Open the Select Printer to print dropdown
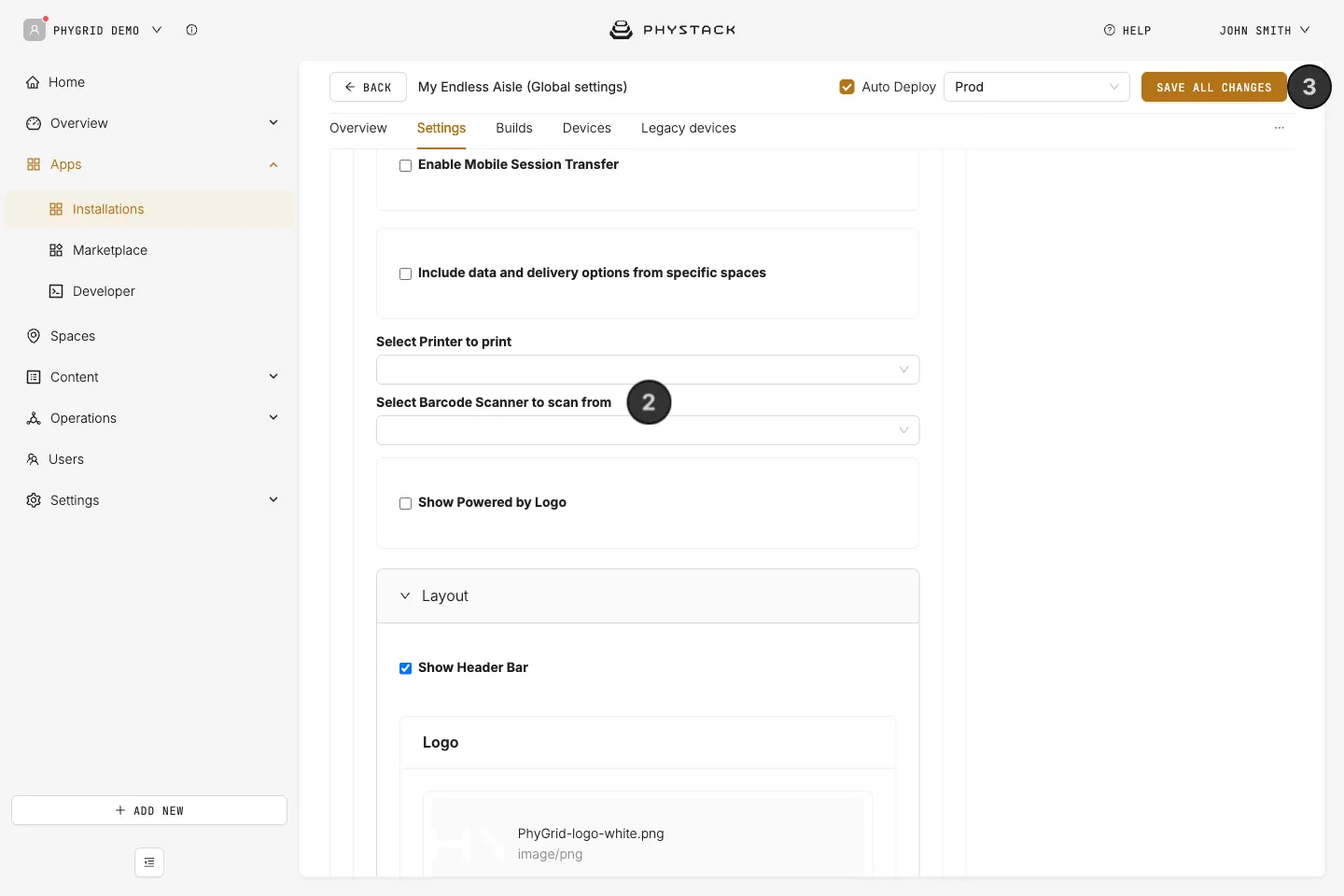1344x896 pixels. click(648, 370)
